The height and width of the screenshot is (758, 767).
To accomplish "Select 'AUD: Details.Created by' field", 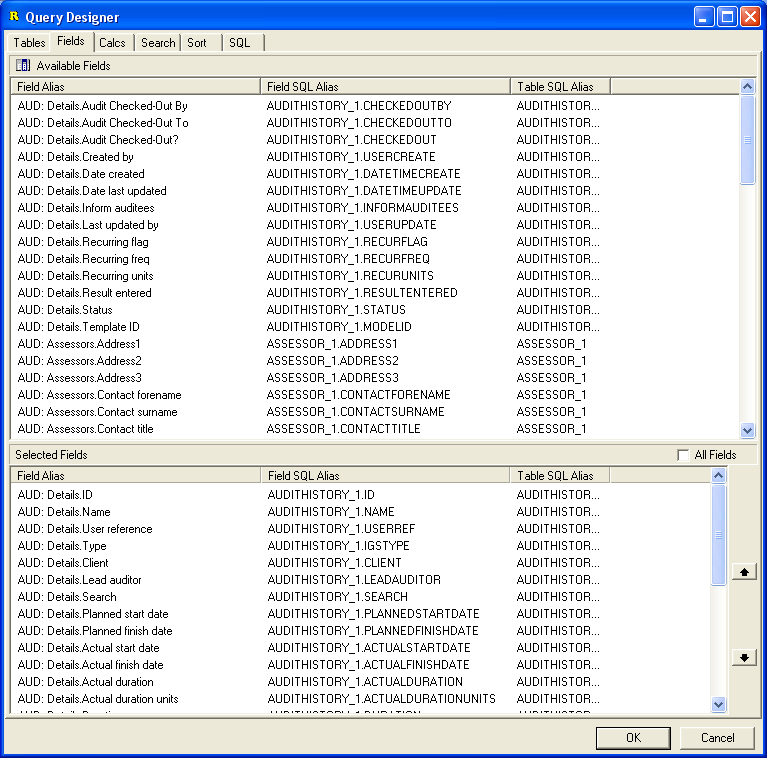I will 375,157.
